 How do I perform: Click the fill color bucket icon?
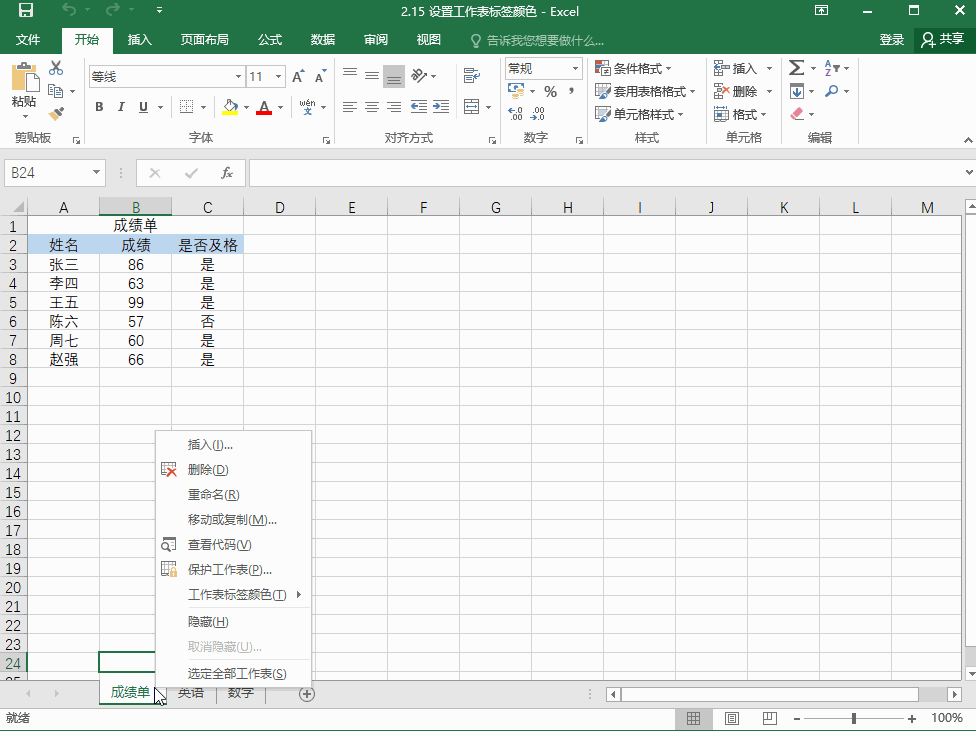coord(230,107)
